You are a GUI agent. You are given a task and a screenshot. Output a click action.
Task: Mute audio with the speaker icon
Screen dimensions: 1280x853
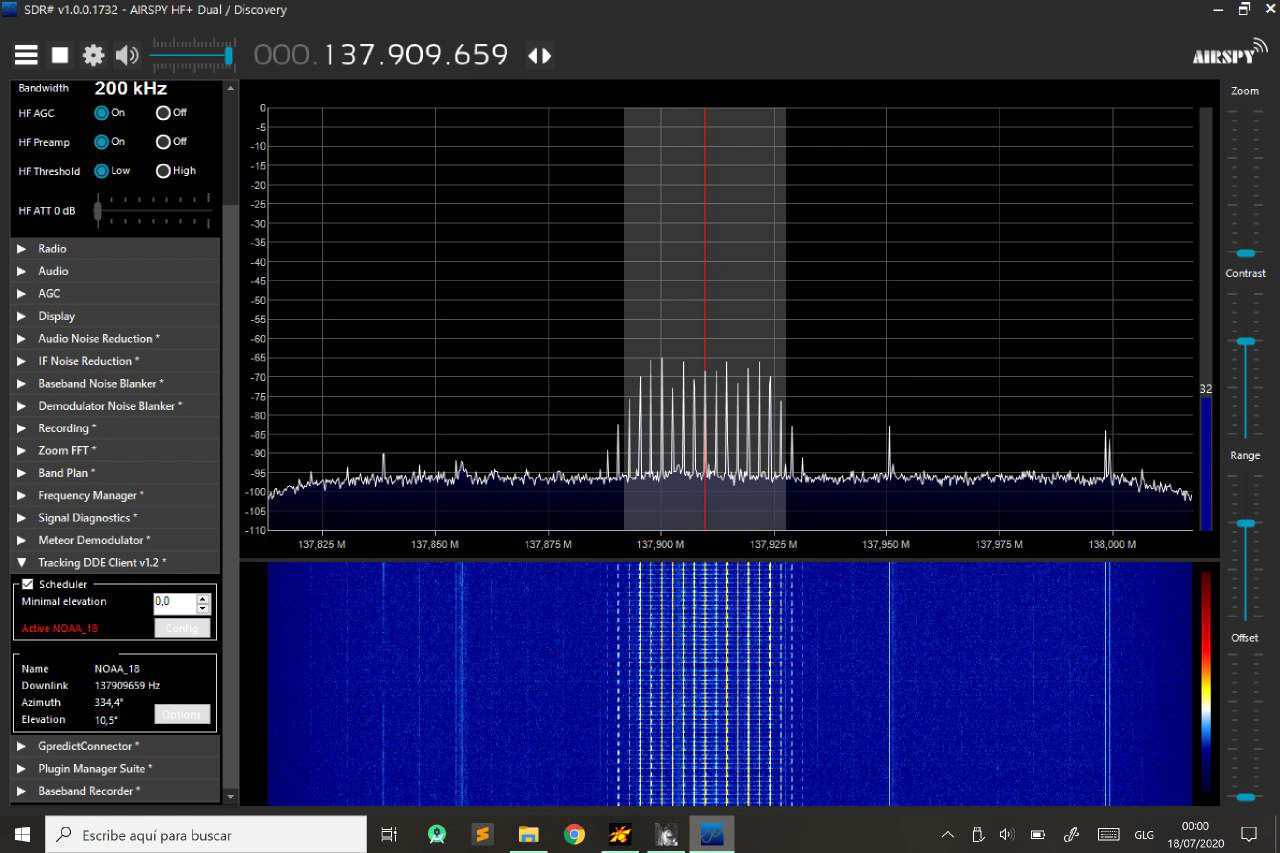127,55
